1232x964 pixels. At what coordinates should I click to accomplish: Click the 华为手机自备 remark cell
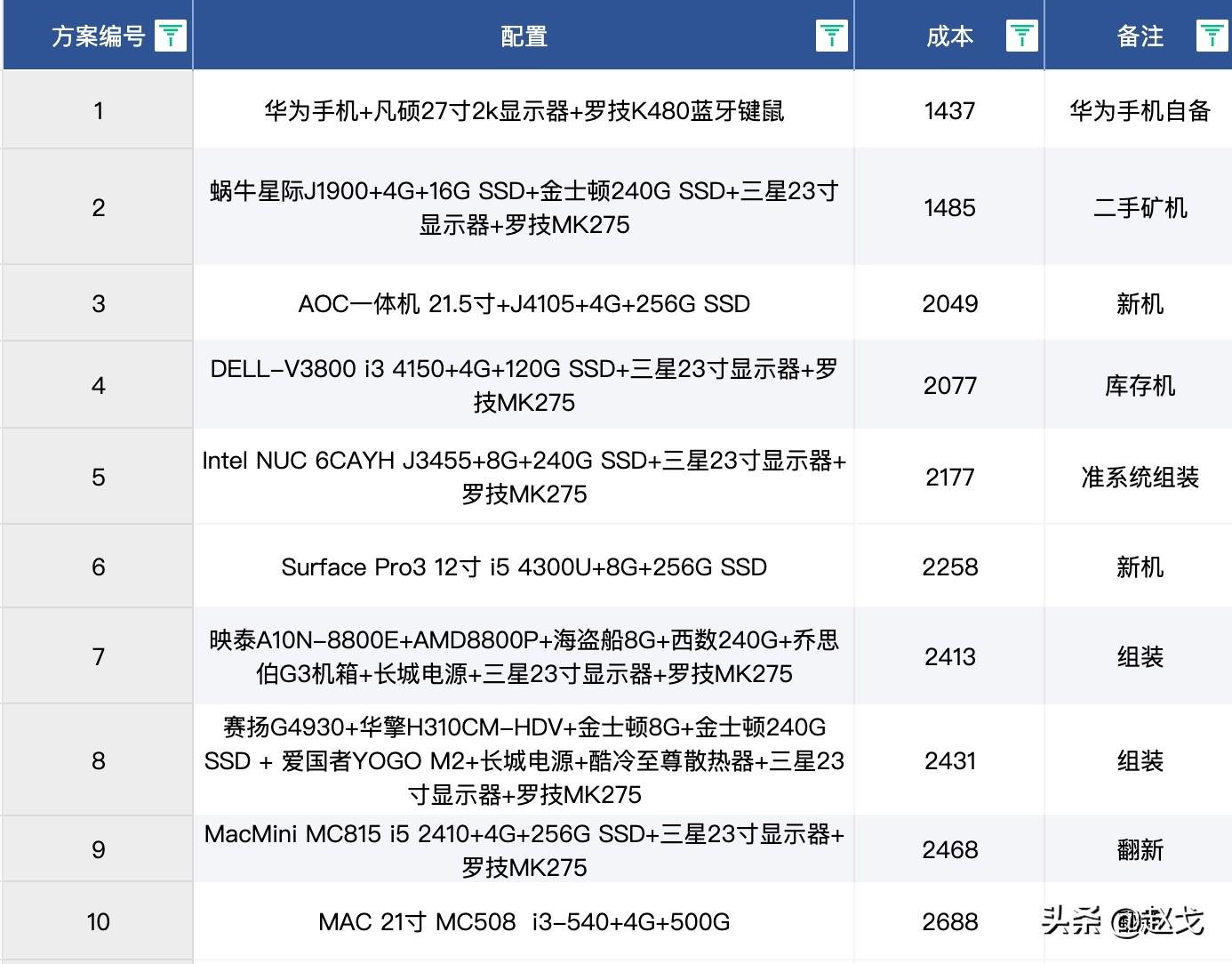pos(1139,110)
